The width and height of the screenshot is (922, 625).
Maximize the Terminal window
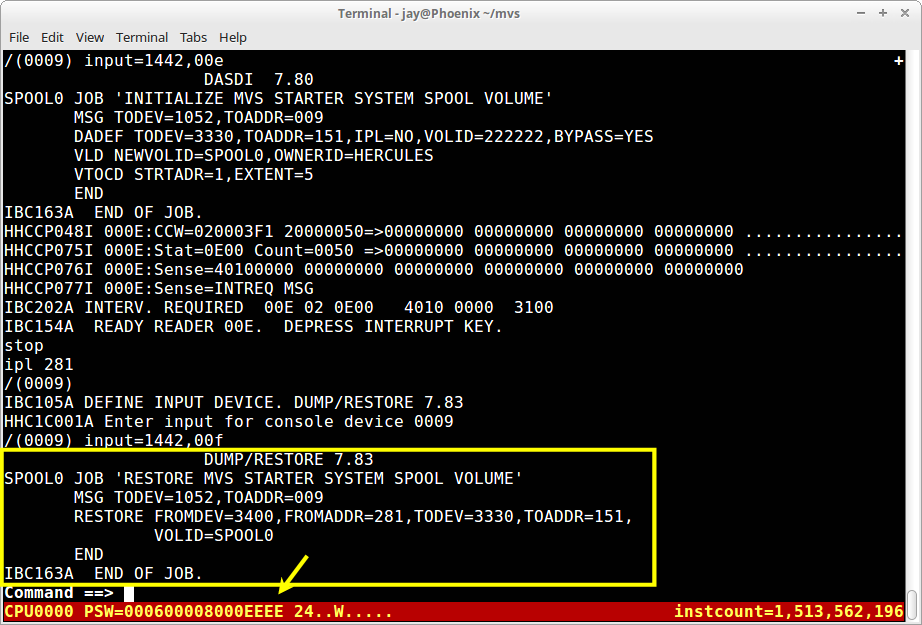click(x=883, y=13)
